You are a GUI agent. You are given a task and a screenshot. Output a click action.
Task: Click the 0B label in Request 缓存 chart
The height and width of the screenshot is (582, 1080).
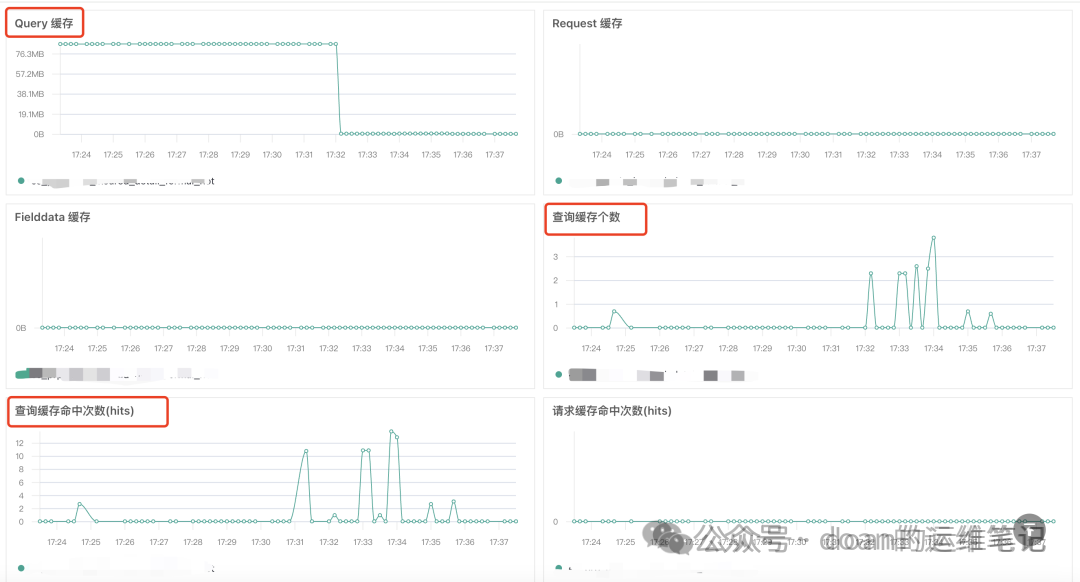click(x=559, y=134)
